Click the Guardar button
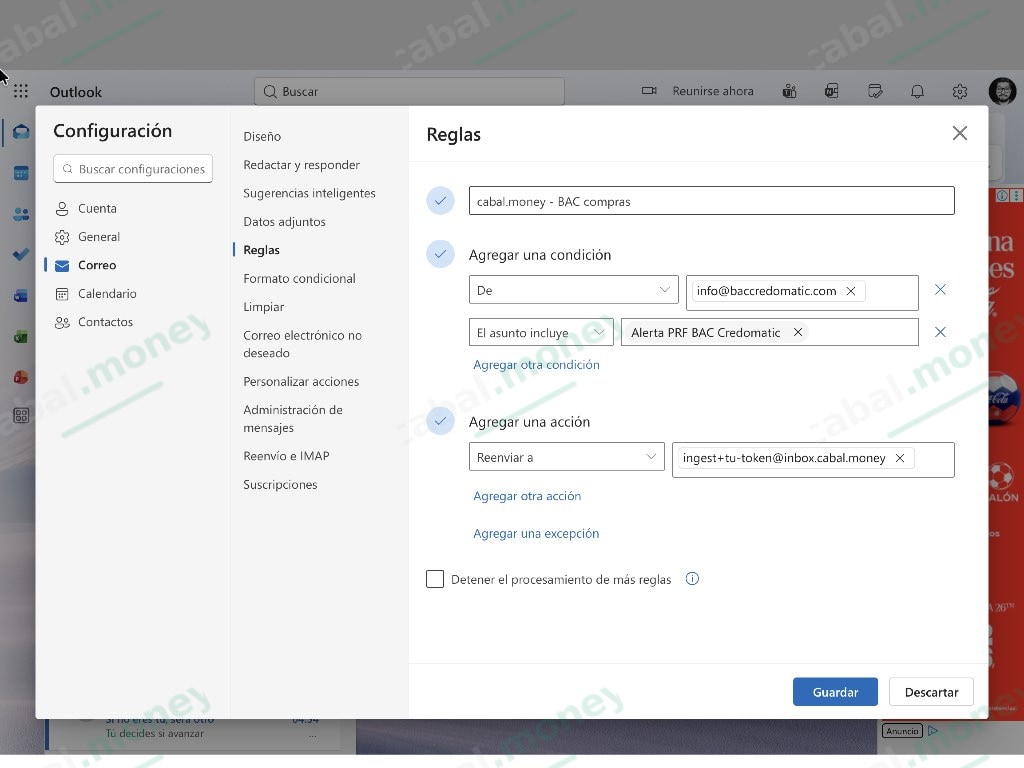 (x=835, y=691)
